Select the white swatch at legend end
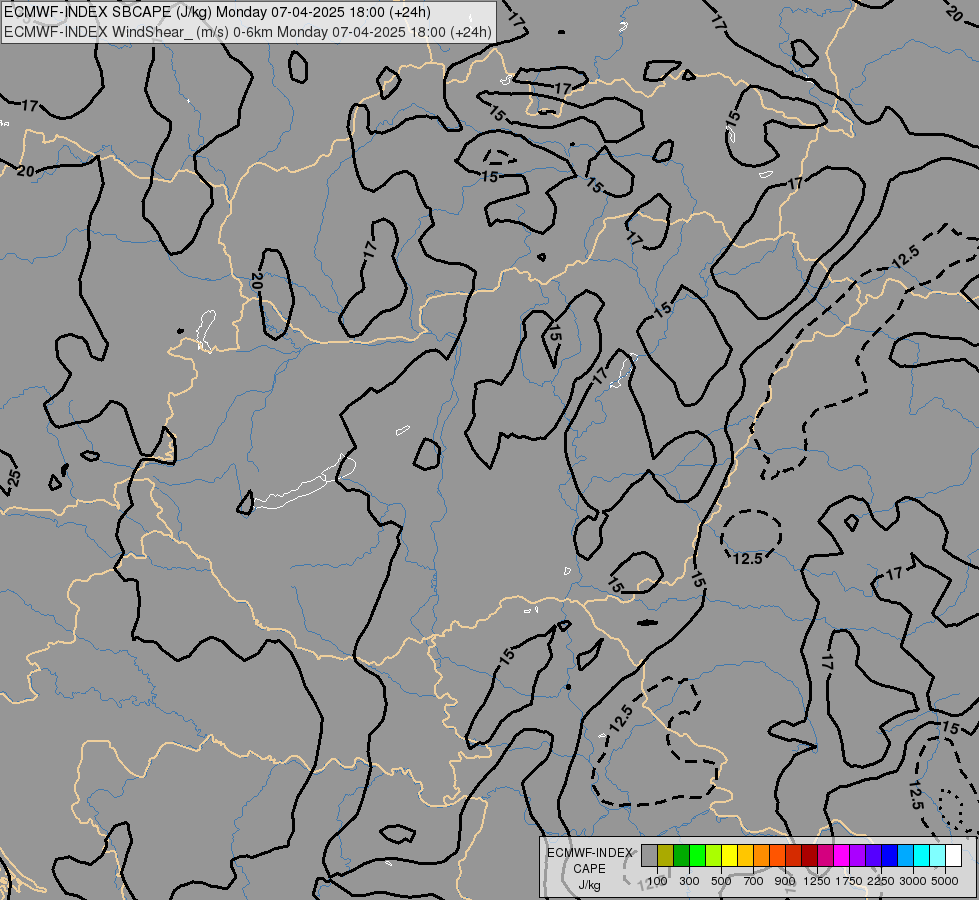This screenshot has height=900, width=979. click(x=953, y=855)
